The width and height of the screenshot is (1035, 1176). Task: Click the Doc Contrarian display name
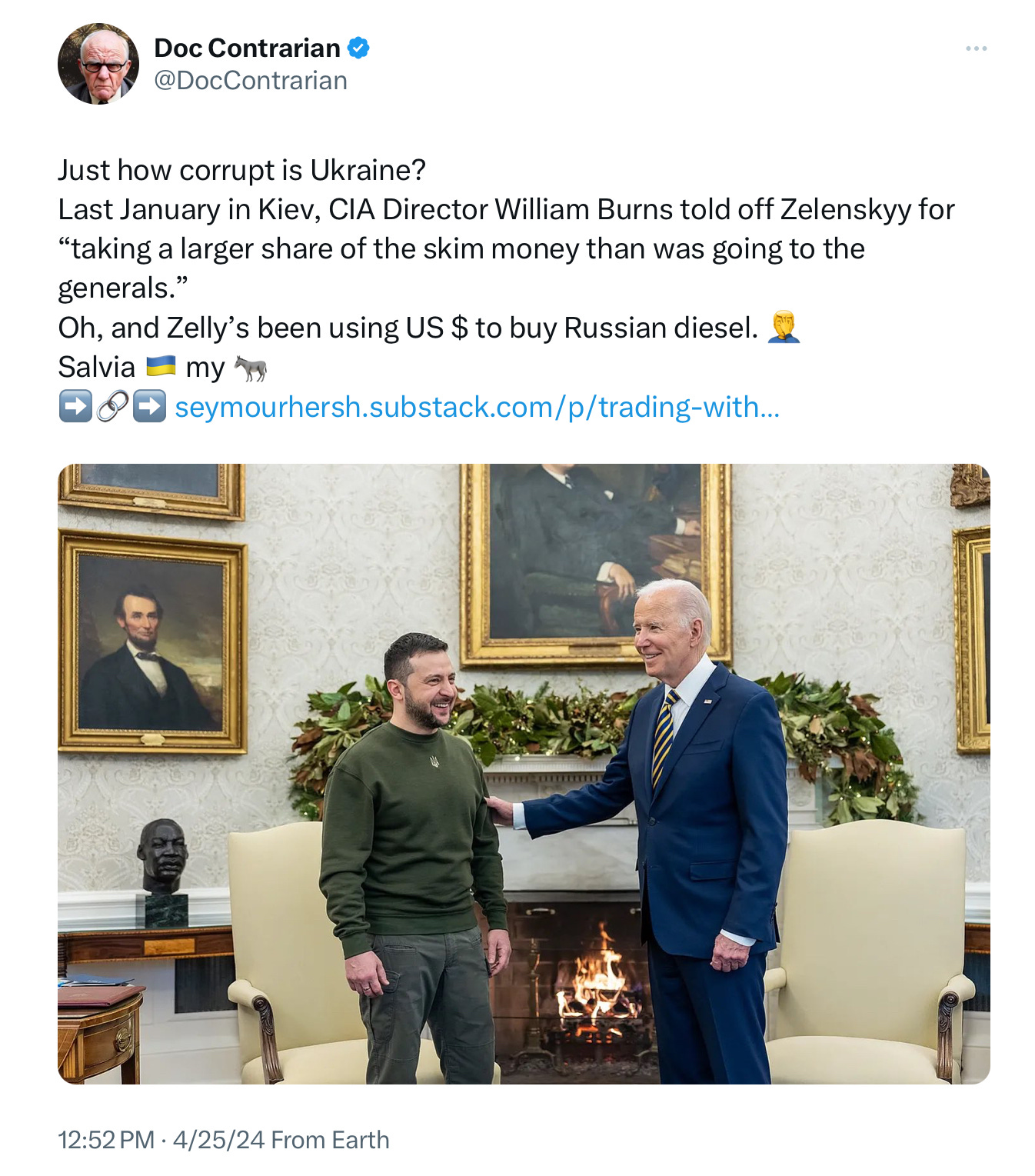247,48
